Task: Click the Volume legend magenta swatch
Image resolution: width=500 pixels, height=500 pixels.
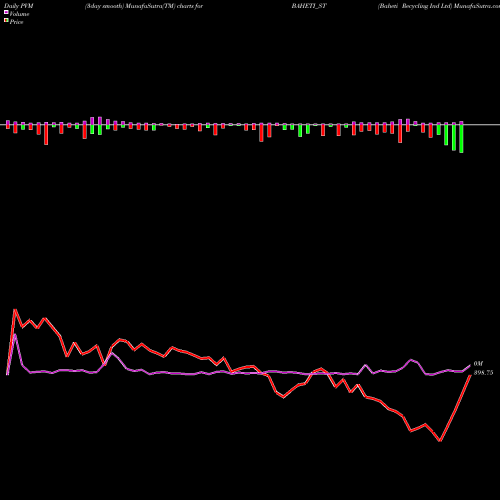Action: (6, 13)
